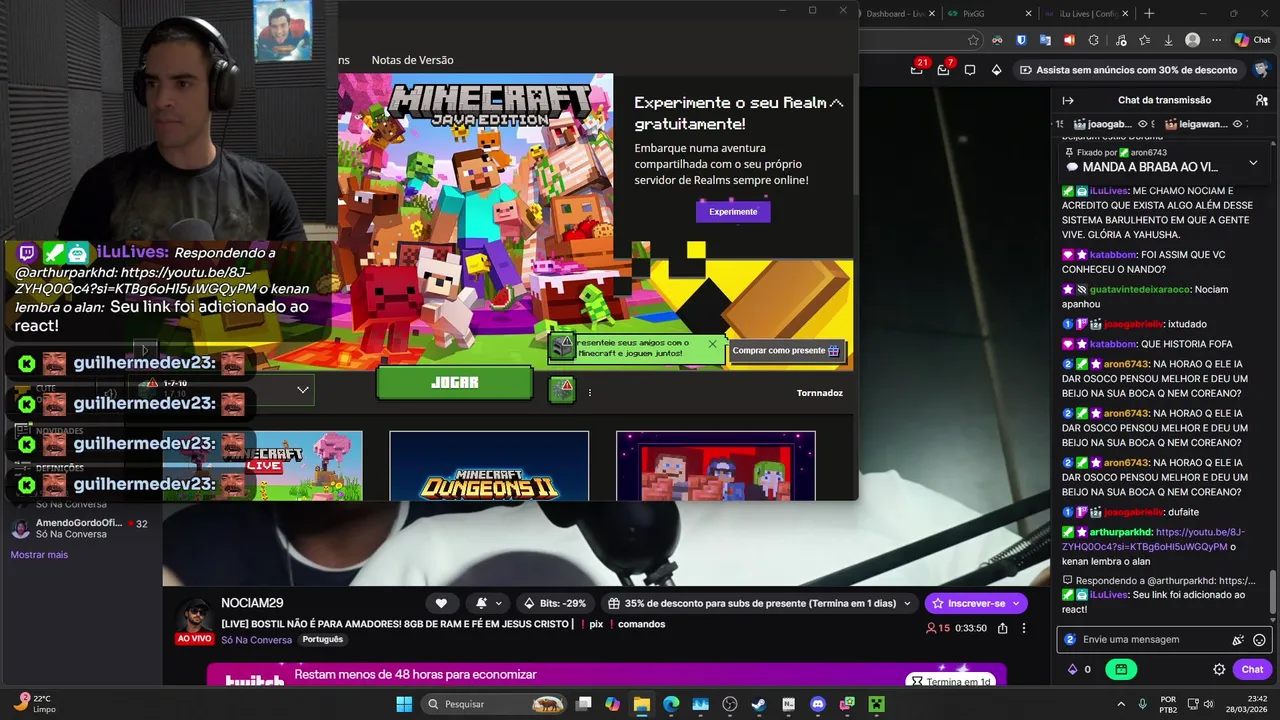Open the emote picker smiley
1280x720 pixels.
[1259, 640]
